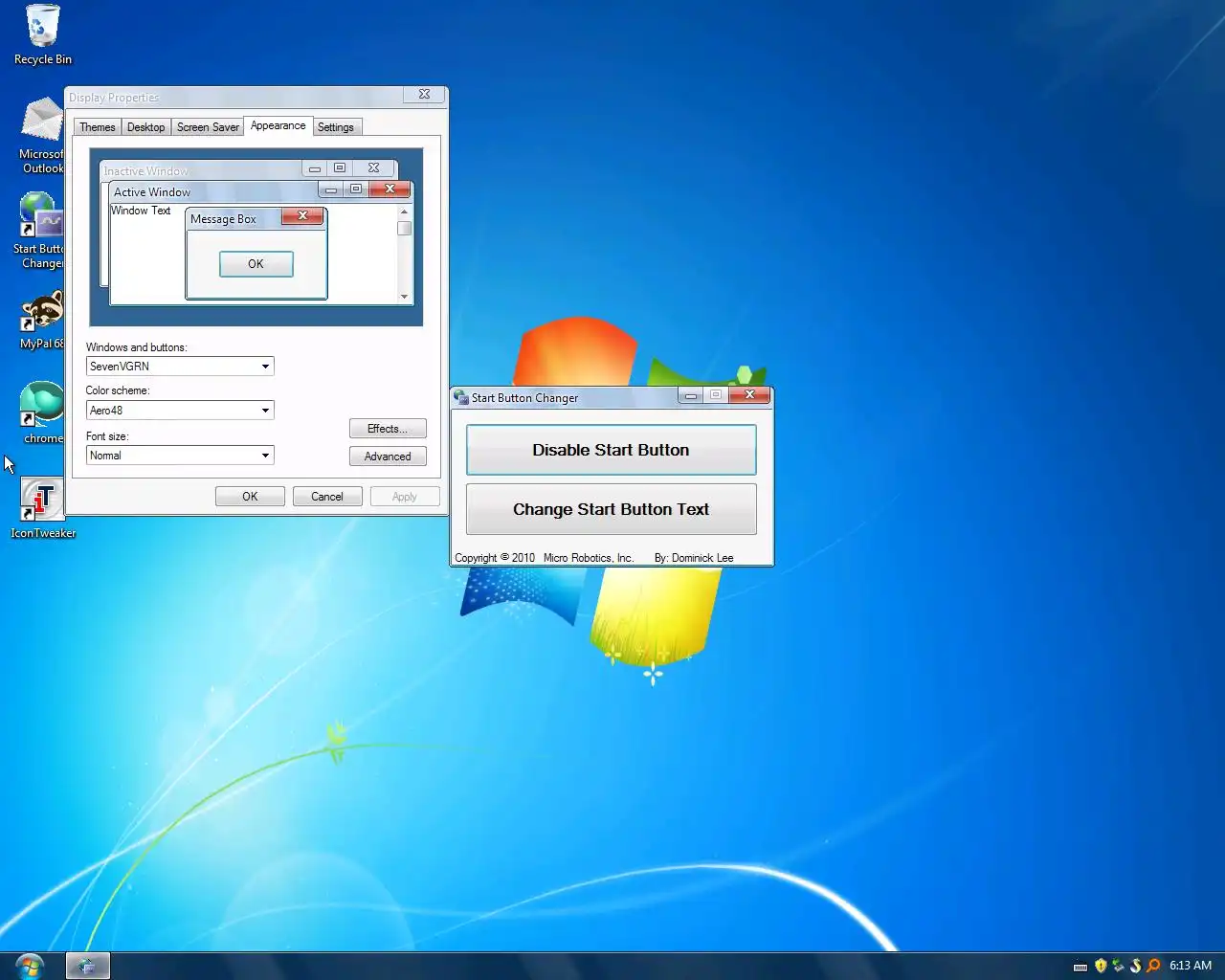The image size is (1225, 980).
Task: Open Microsoft Outlook desktop icon
Action: point(43,135)
